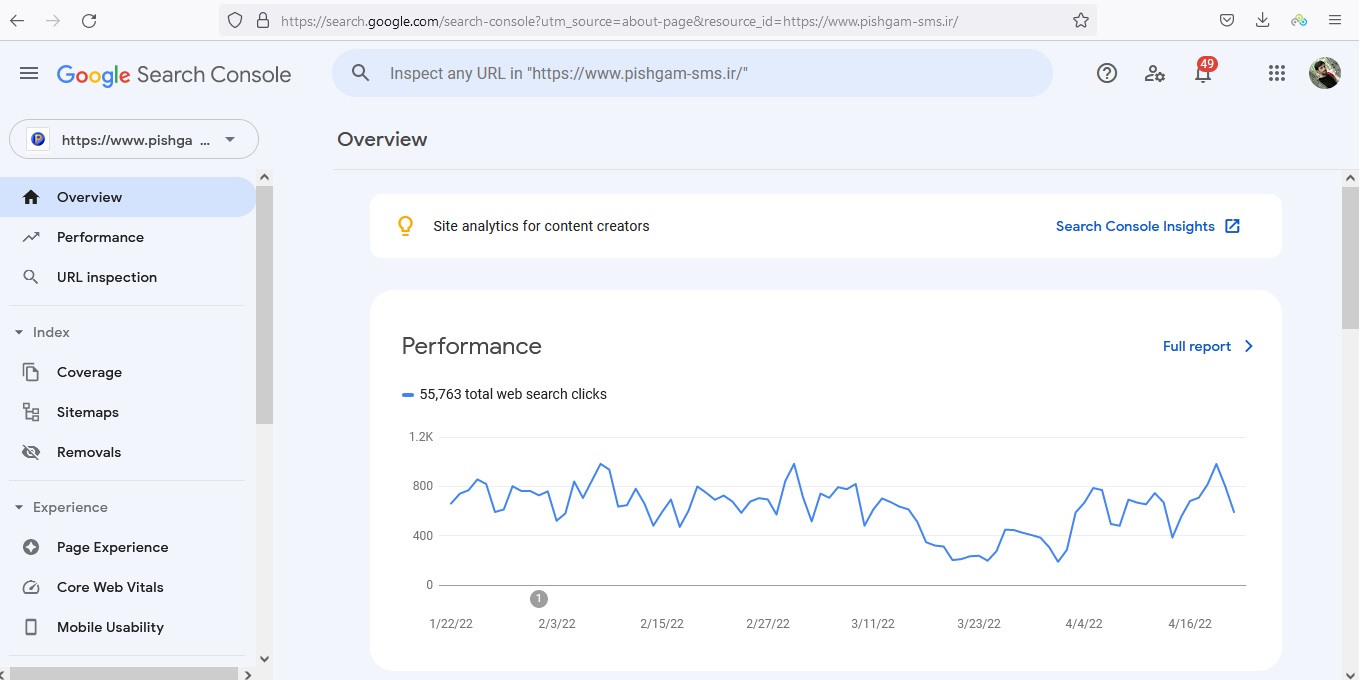Open the property selector dropdown
This screenshot has height=680, width=1364.
(x=134, y=140)
